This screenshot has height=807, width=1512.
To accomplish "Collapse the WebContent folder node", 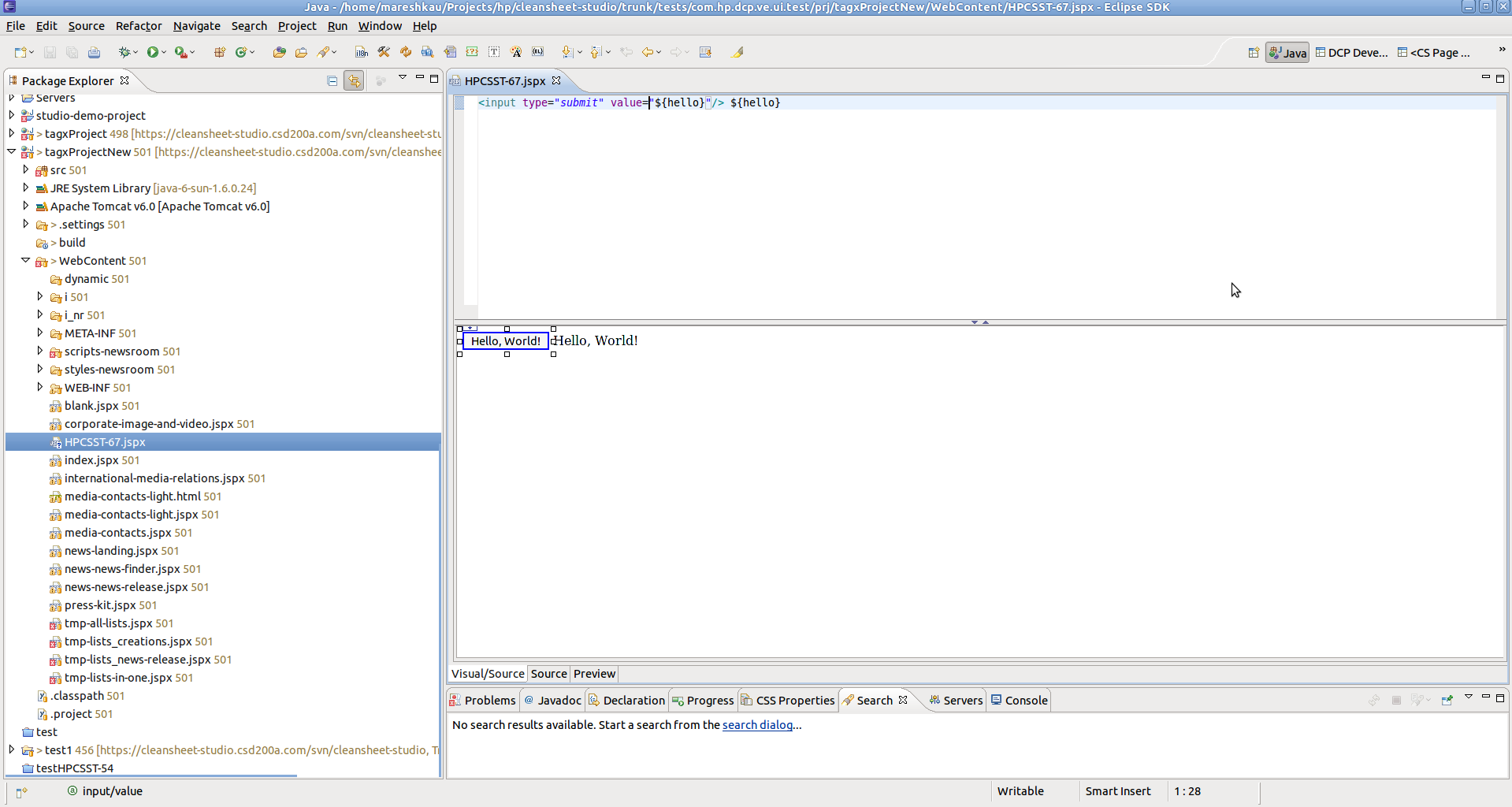I will pos(25,260).
